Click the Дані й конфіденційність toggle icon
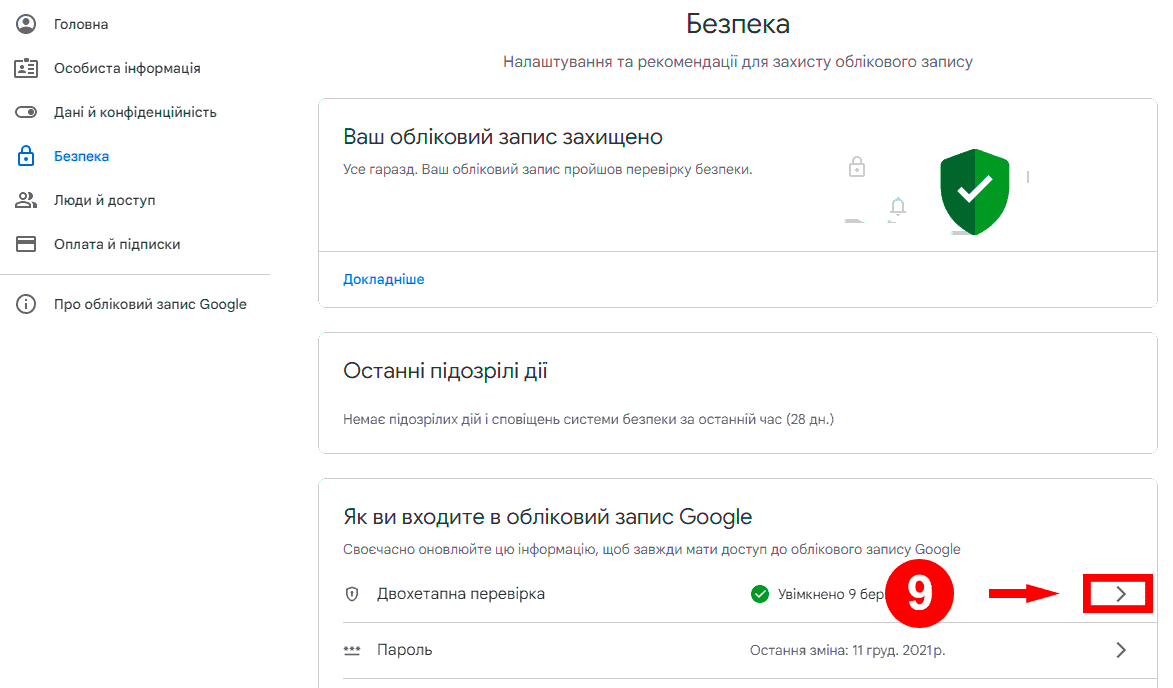Screen dimensions: 1173x688 26,112
